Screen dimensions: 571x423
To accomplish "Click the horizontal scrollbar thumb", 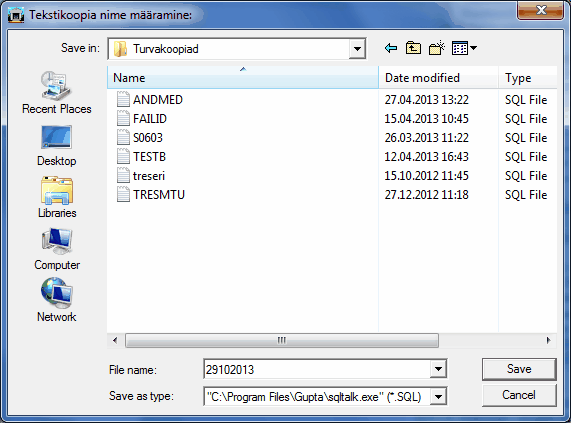I will point(282,341).
